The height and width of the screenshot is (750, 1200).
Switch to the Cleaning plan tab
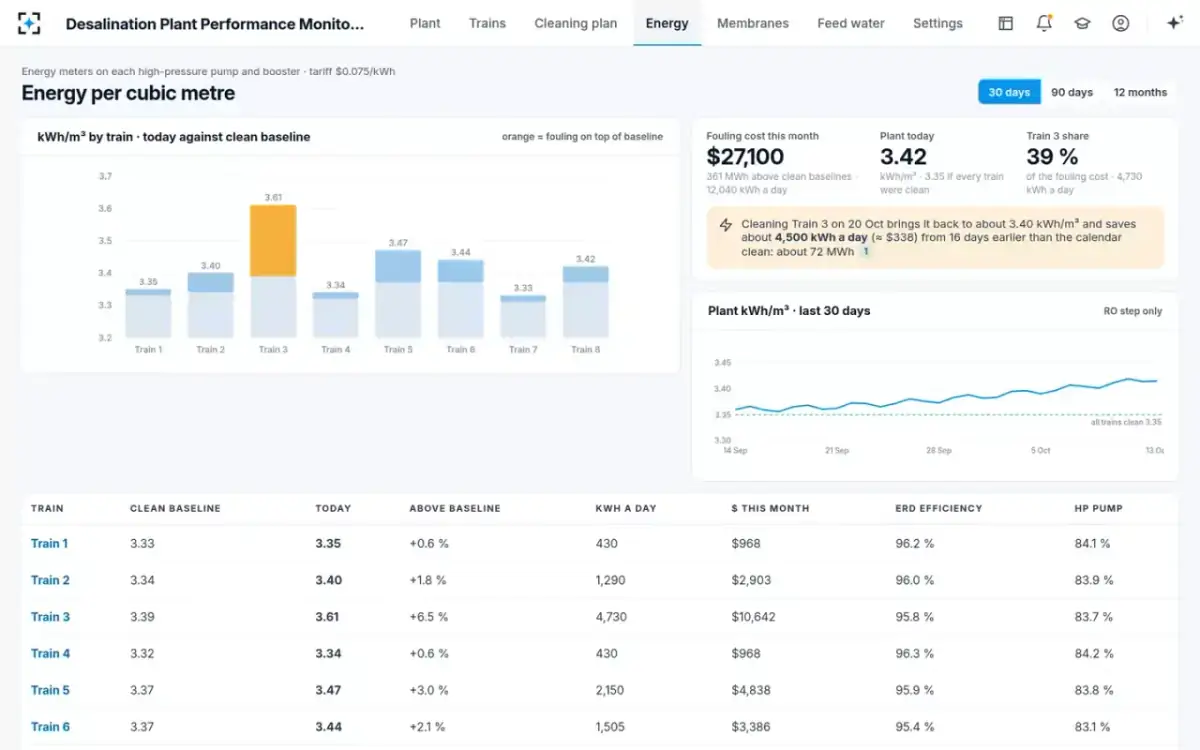tap(576, 23)
